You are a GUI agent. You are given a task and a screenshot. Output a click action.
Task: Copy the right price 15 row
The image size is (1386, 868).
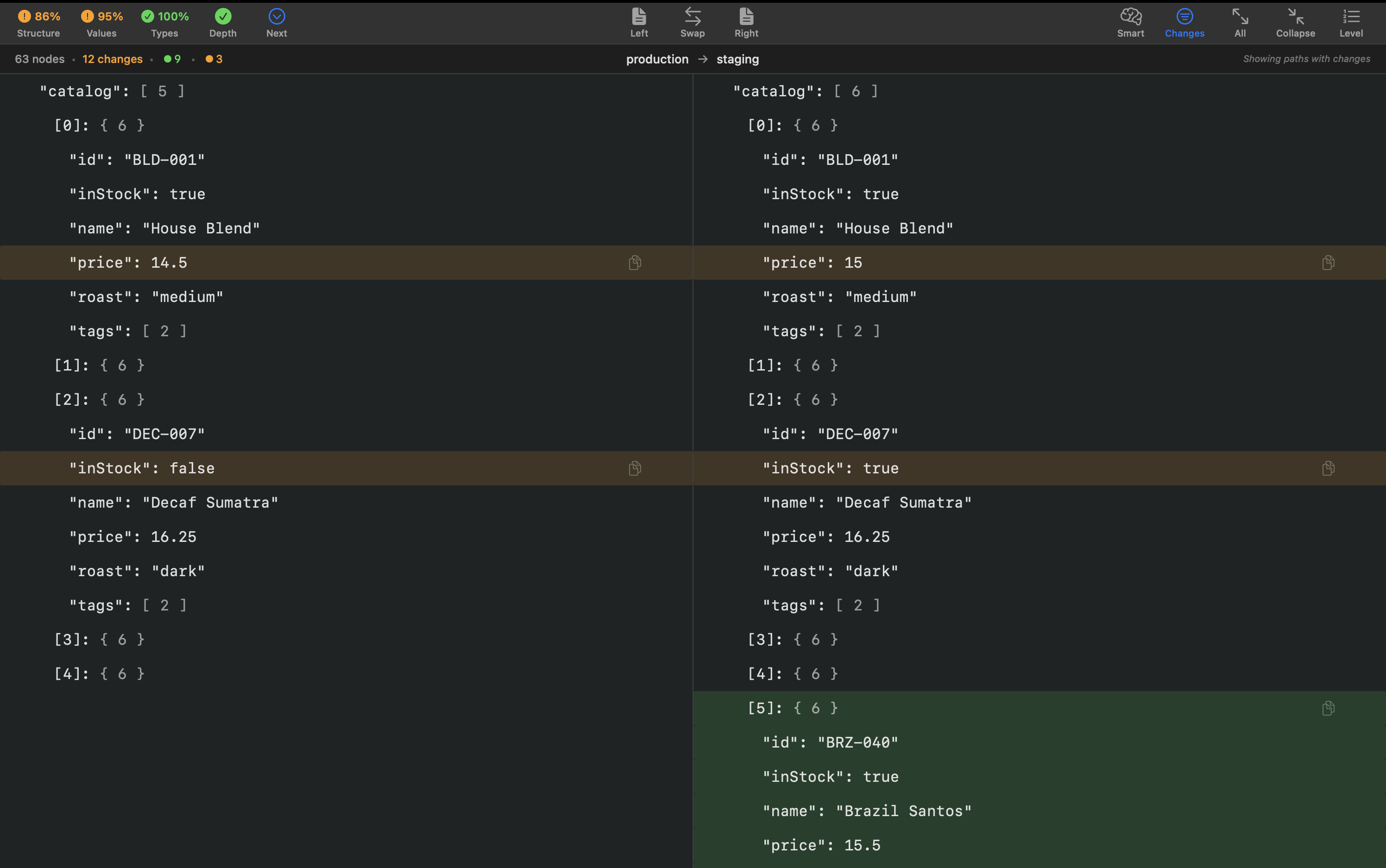point(1328,263)
